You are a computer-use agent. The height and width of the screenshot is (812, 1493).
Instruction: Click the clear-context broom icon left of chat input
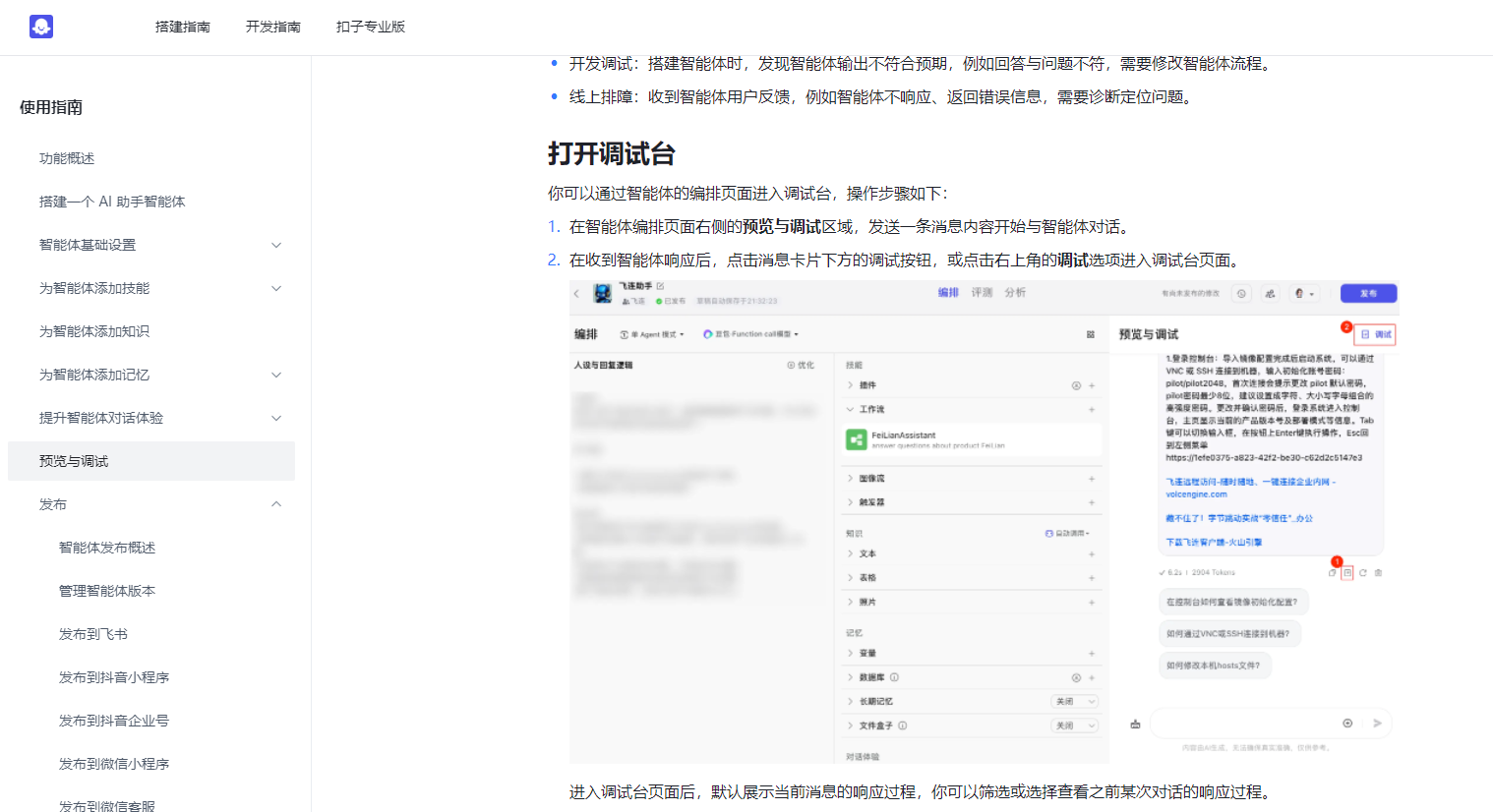[1135, 724]
